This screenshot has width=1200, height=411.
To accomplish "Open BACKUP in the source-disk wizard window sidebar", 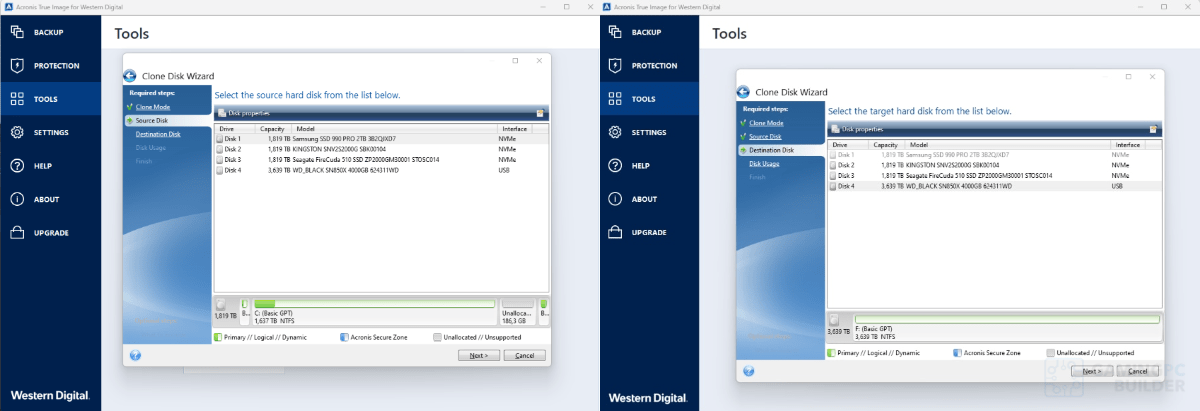I will coord(50,32).
